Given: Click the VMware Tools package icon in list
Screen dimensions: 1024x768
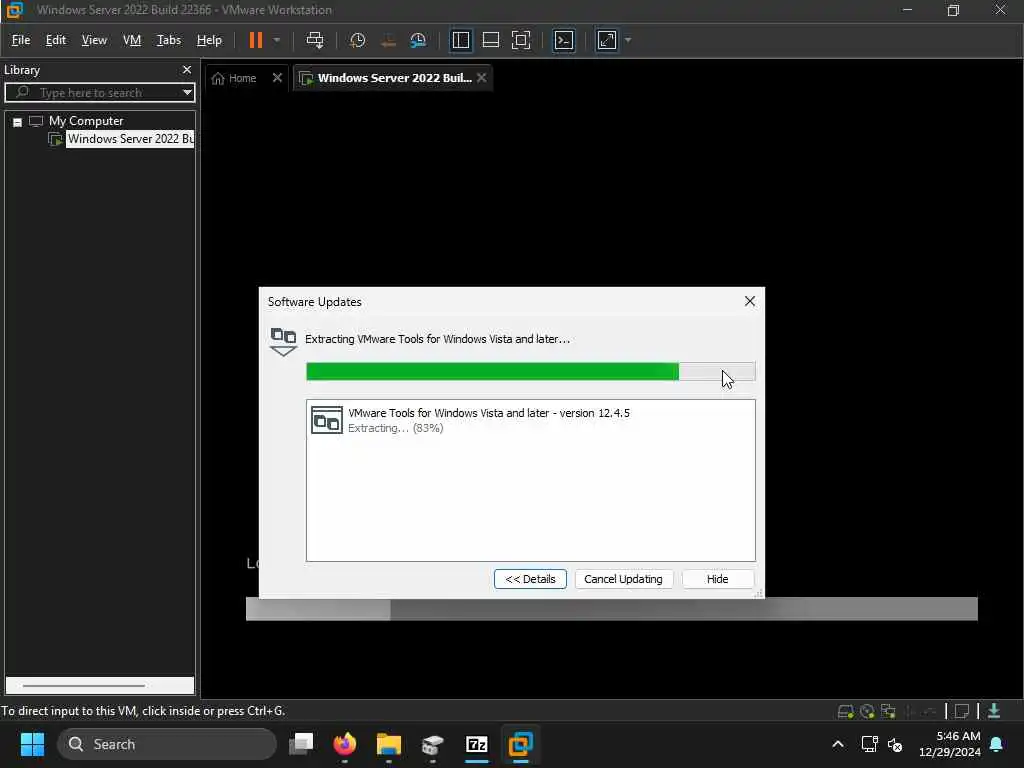Looking at the screenshot, I should (327, 420).
